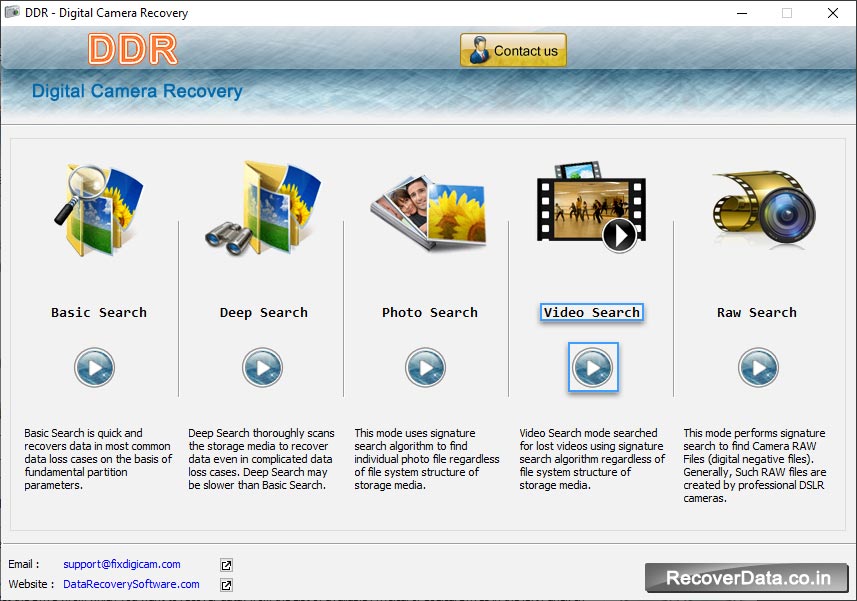857x601 pixels.
Task: Click the Digital Camera Recovery heading text
Action: coord(137,91)
